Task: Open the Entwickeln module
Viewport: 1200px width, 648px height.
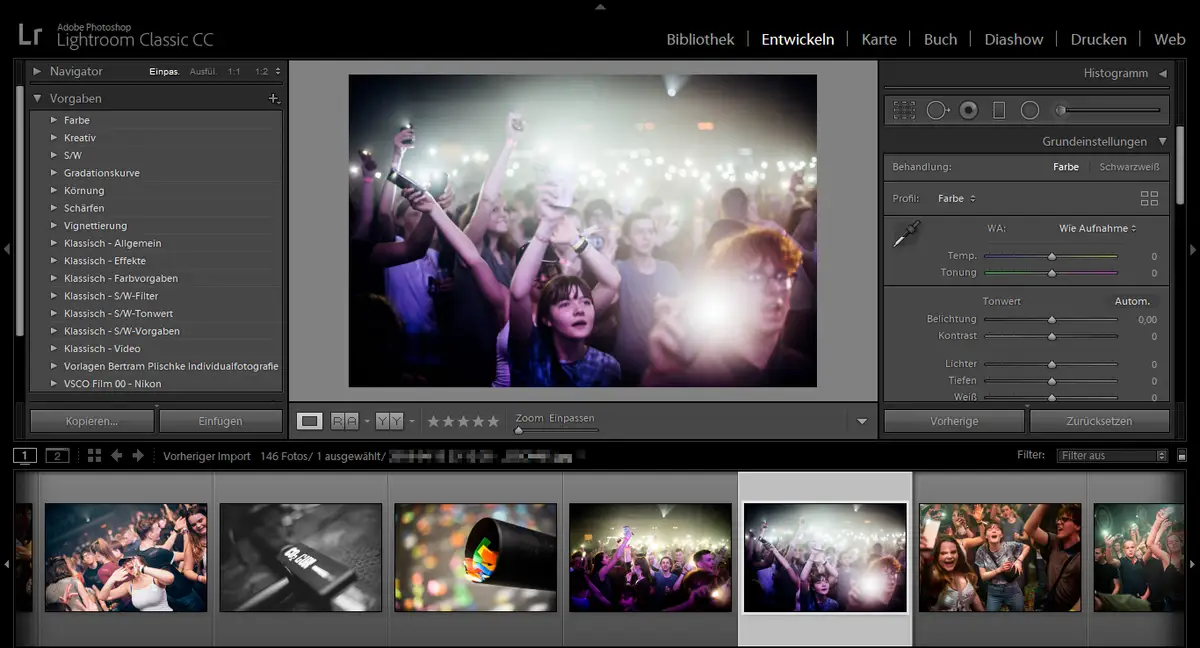Action: click(797, 39)
